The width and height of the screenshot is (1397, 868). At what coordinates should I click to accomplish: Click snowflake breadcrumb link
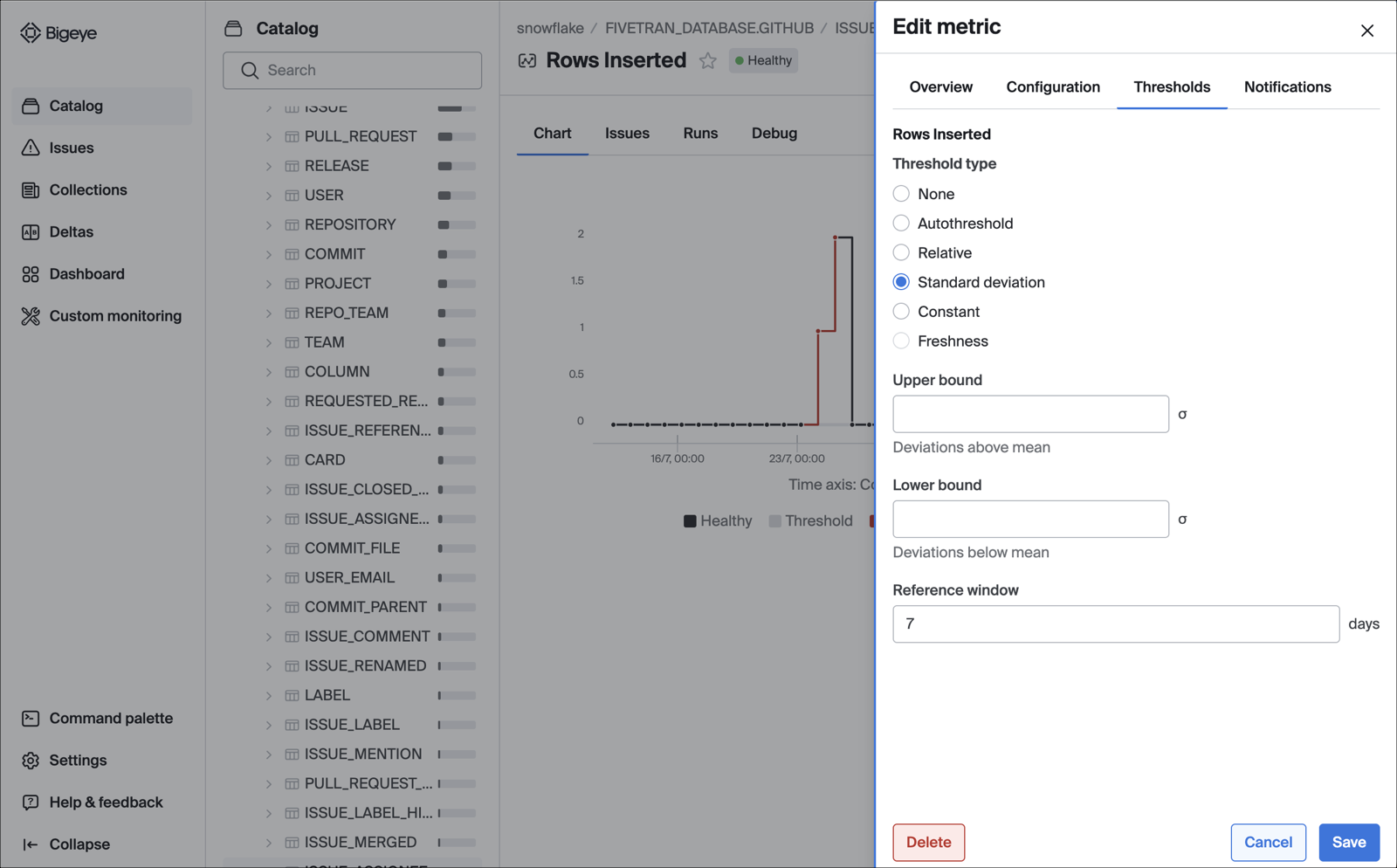pos(550,28)
